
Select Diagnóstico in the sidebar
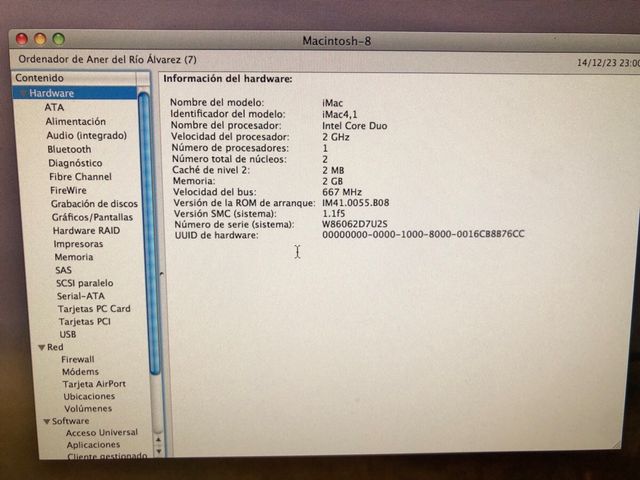click(x=75, y=163)
